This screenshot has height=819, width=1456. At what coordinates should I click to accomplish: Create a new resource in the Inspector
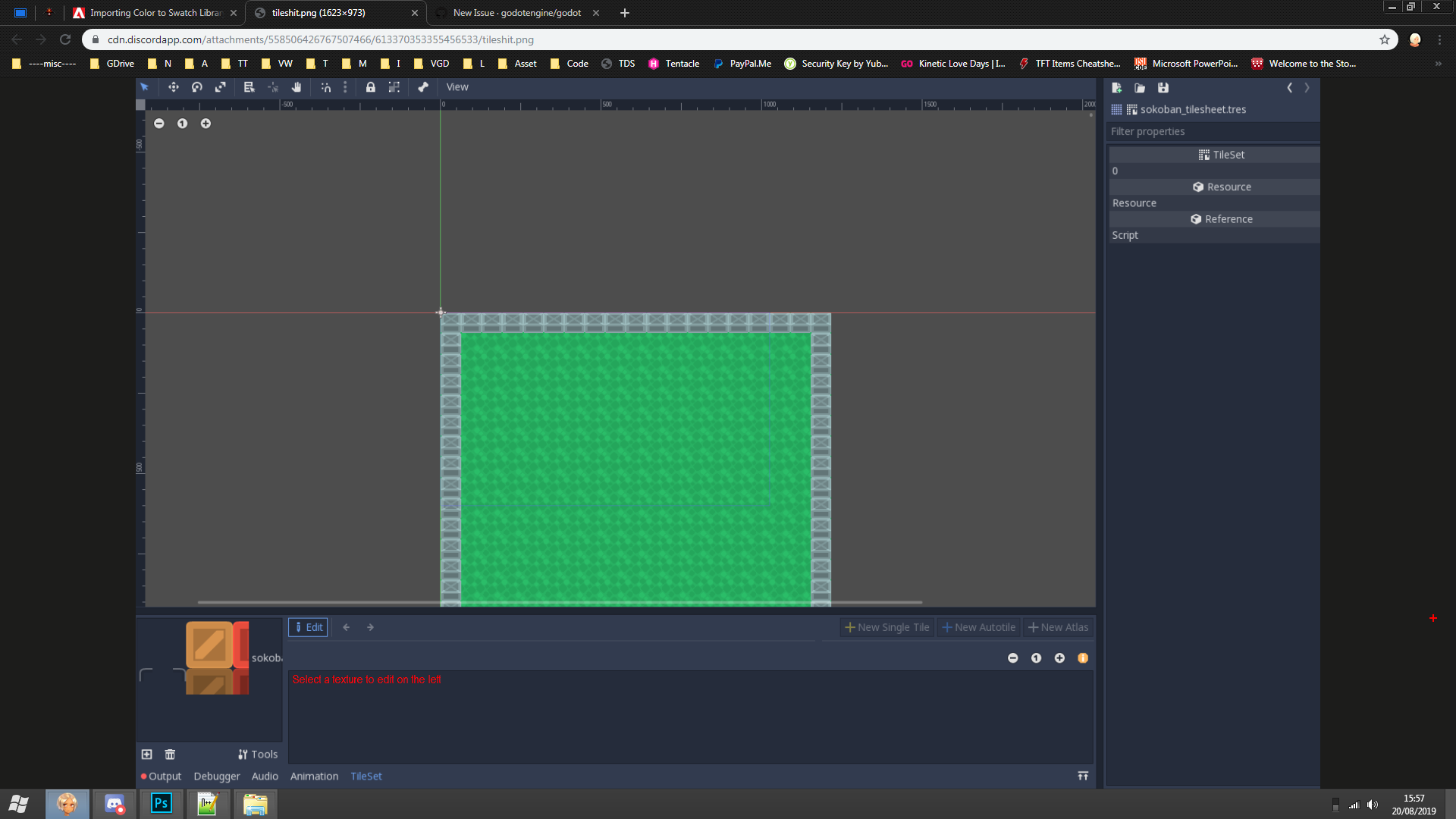1116,87
